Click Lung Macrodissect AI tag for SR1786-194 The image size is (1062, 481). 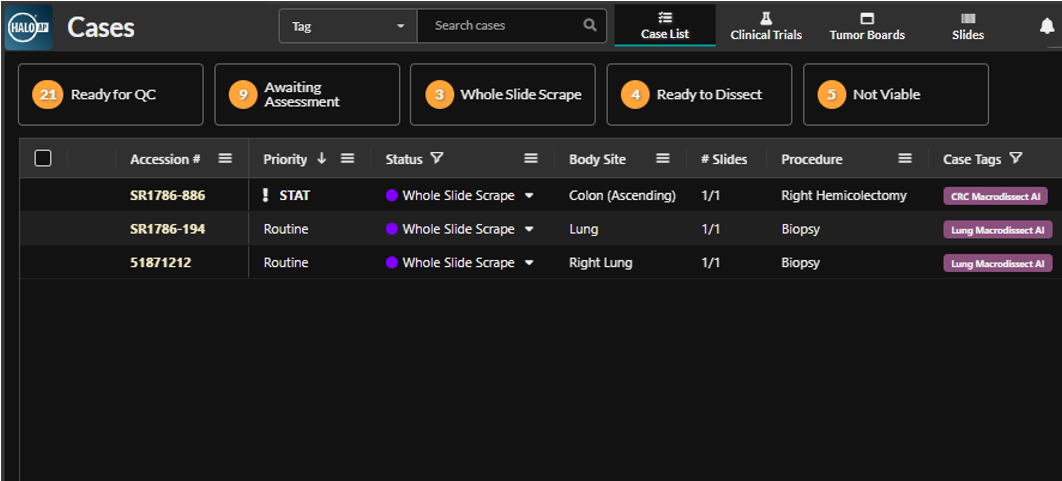point(998,230)
